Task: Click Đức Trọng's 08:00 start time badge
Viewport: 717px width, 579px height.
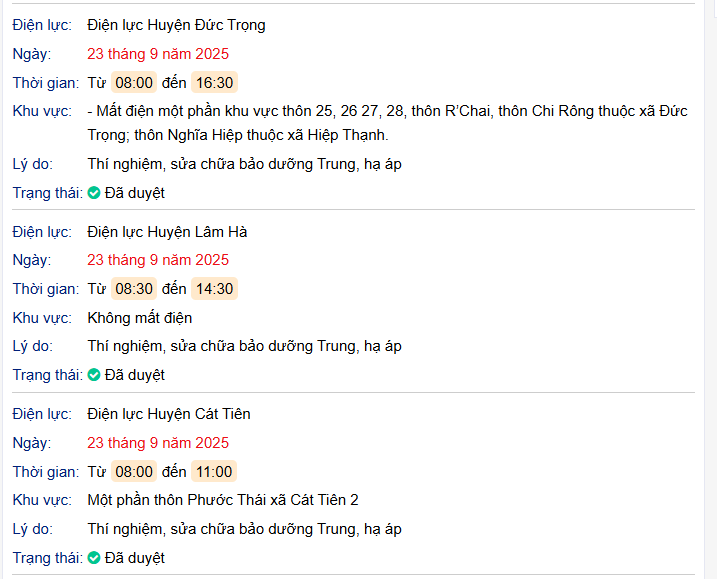Action: pyautogui.click(x=134, y=83)
